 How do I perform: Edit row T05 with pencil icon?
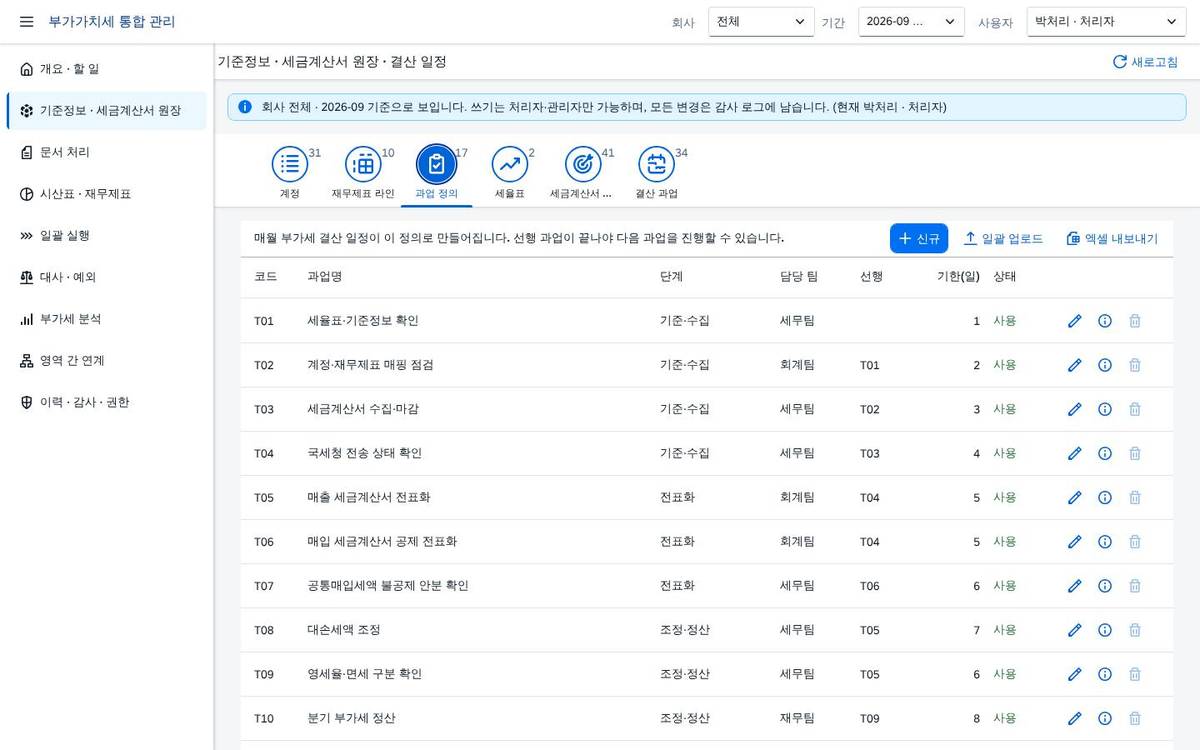1075,497
